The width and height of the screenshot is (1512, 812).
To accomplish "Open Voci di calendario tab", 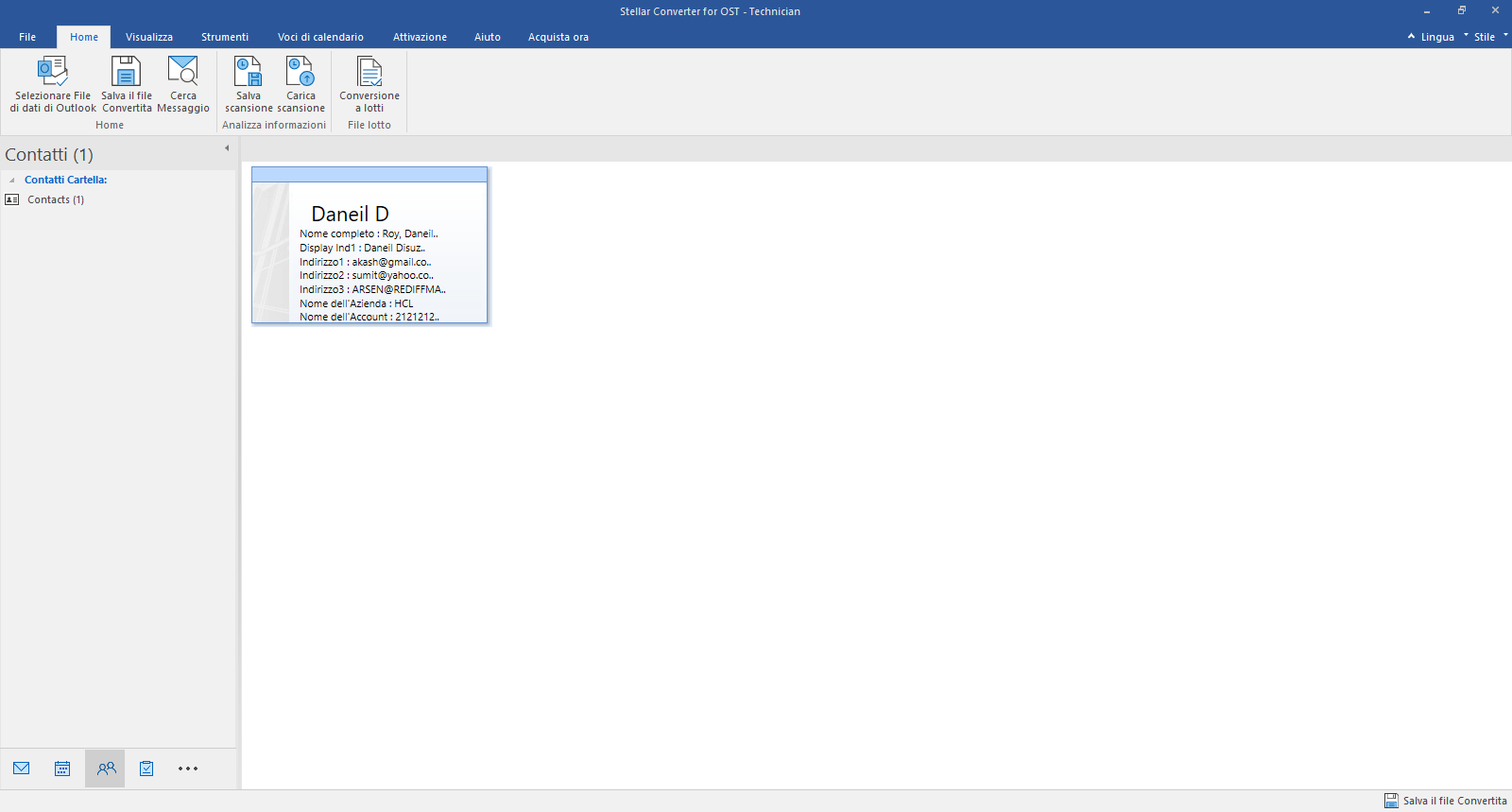I will pos(320,37).
